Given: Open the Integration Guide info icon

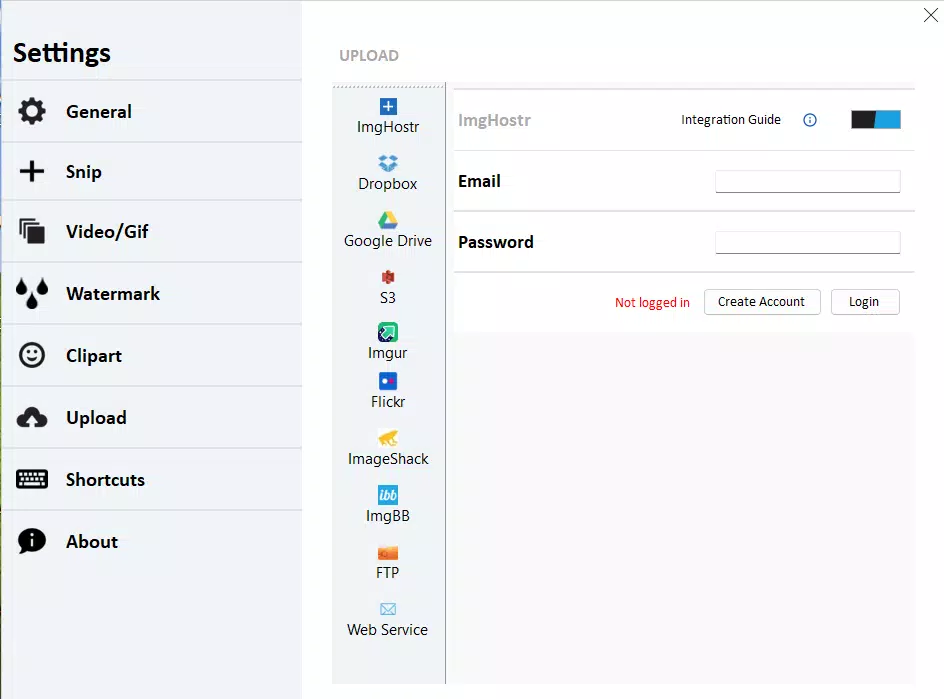Looking at the screenshot, I should 810,120.
